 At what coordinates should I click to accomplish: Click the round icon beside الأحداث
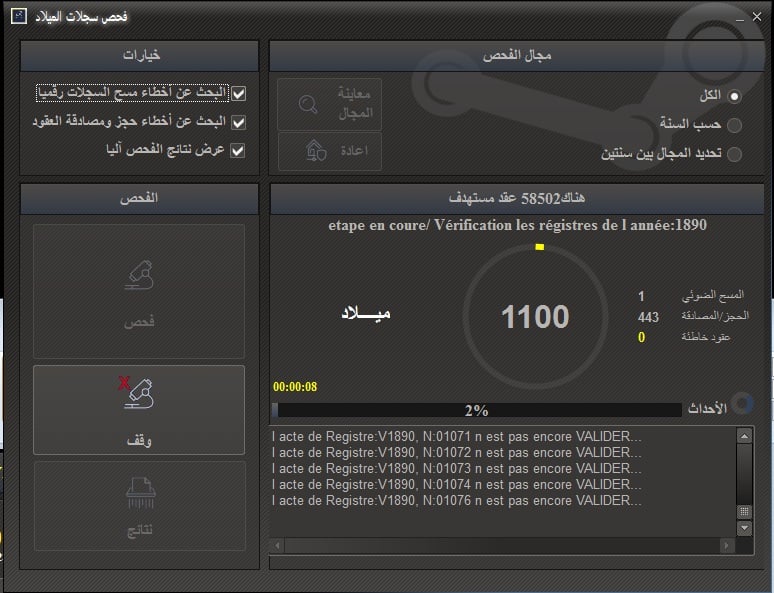[x=743, y=403]
